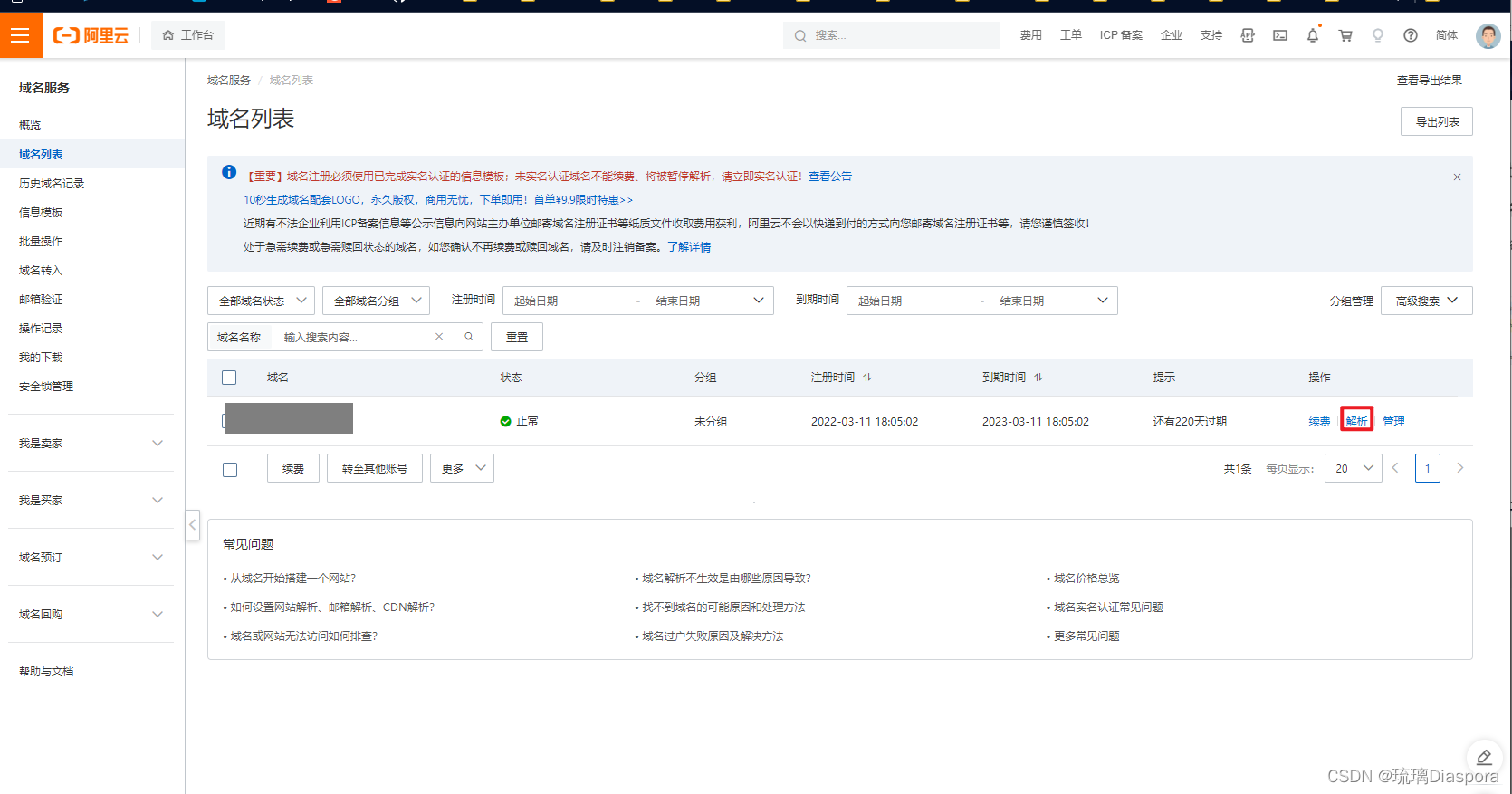The width and height of the screenshot is (1512, 794).
Task: Focus the 域名名称 search input
Action: [x=351, y=337]
